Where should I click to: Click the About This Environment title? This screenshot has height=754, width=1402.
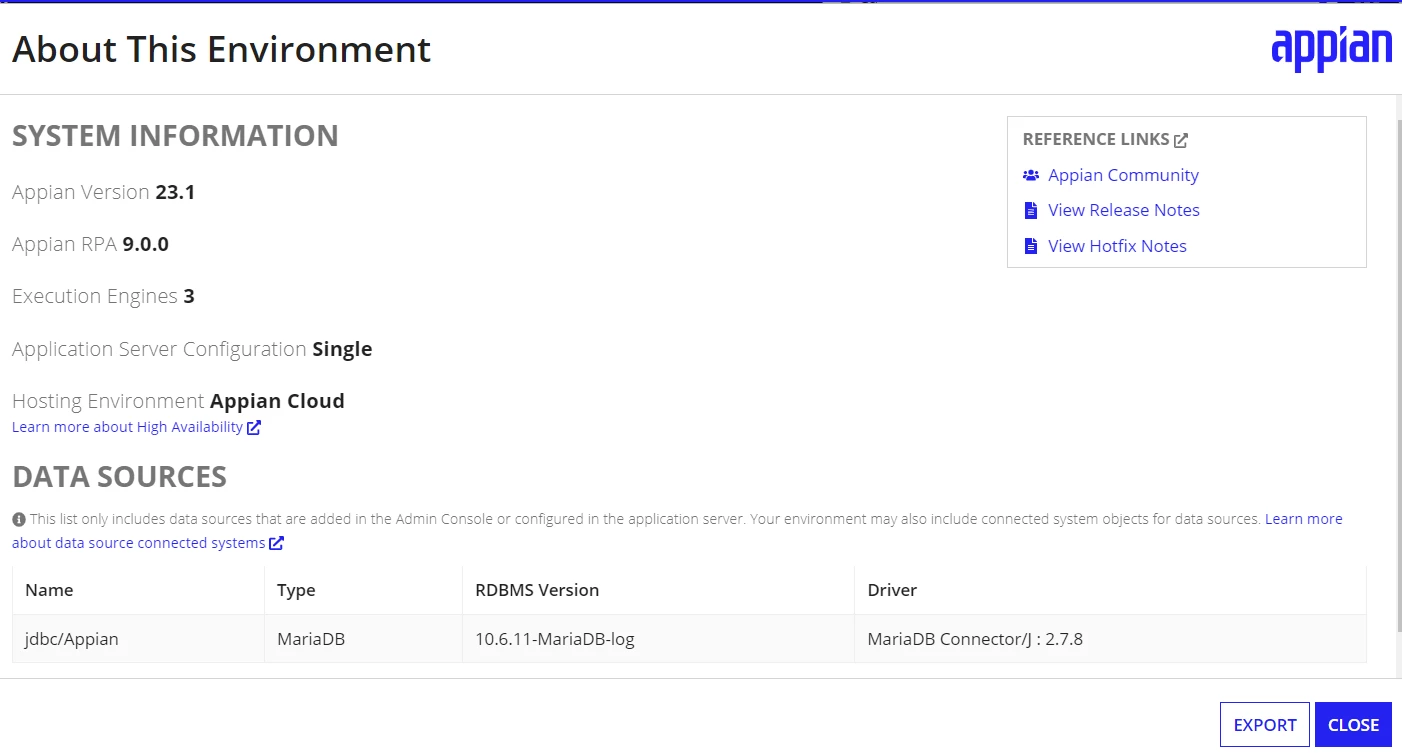pyautogui.click(x=221, y=49)
